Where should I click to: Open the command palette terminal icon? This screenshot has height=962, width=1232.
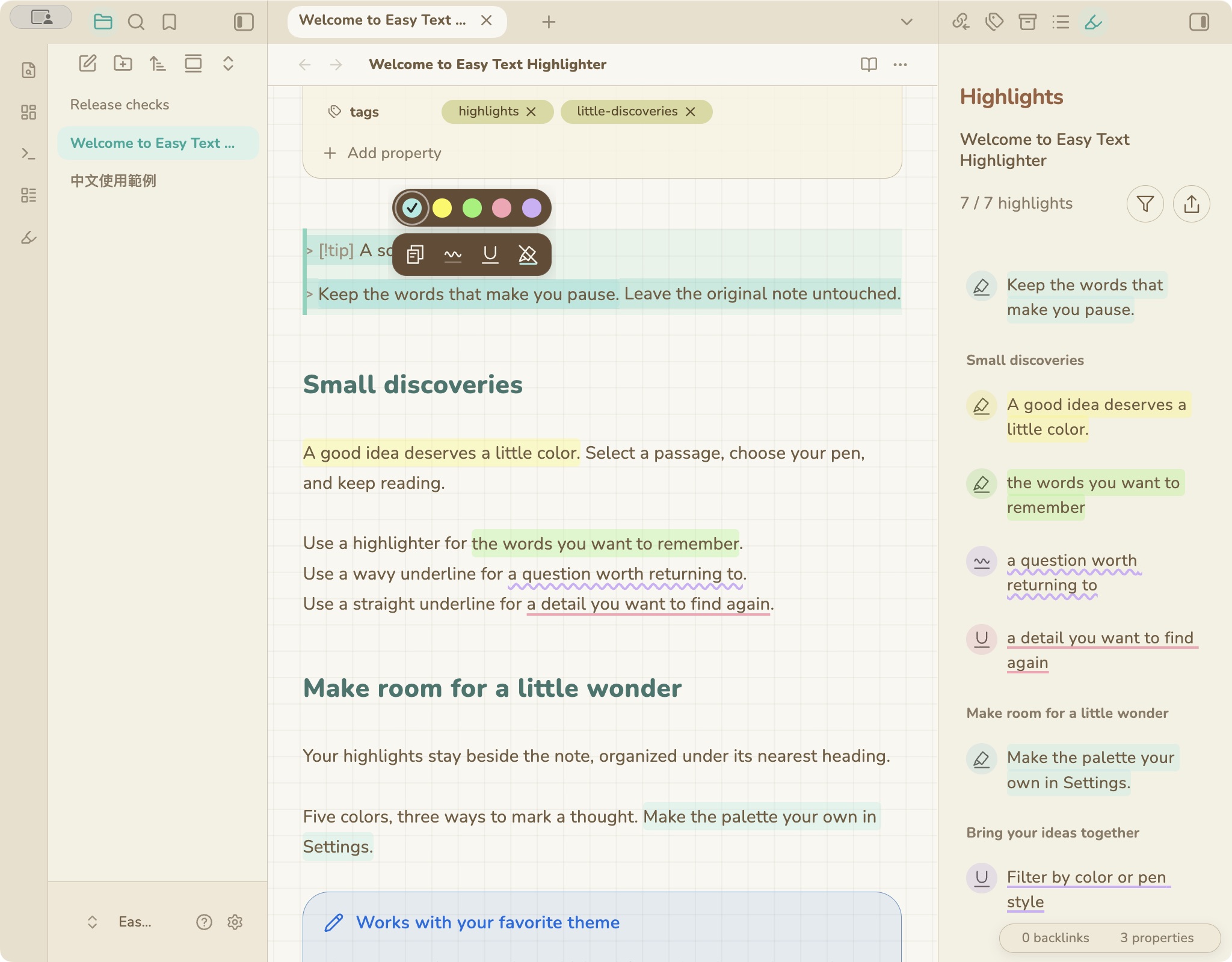coord(28,154)
